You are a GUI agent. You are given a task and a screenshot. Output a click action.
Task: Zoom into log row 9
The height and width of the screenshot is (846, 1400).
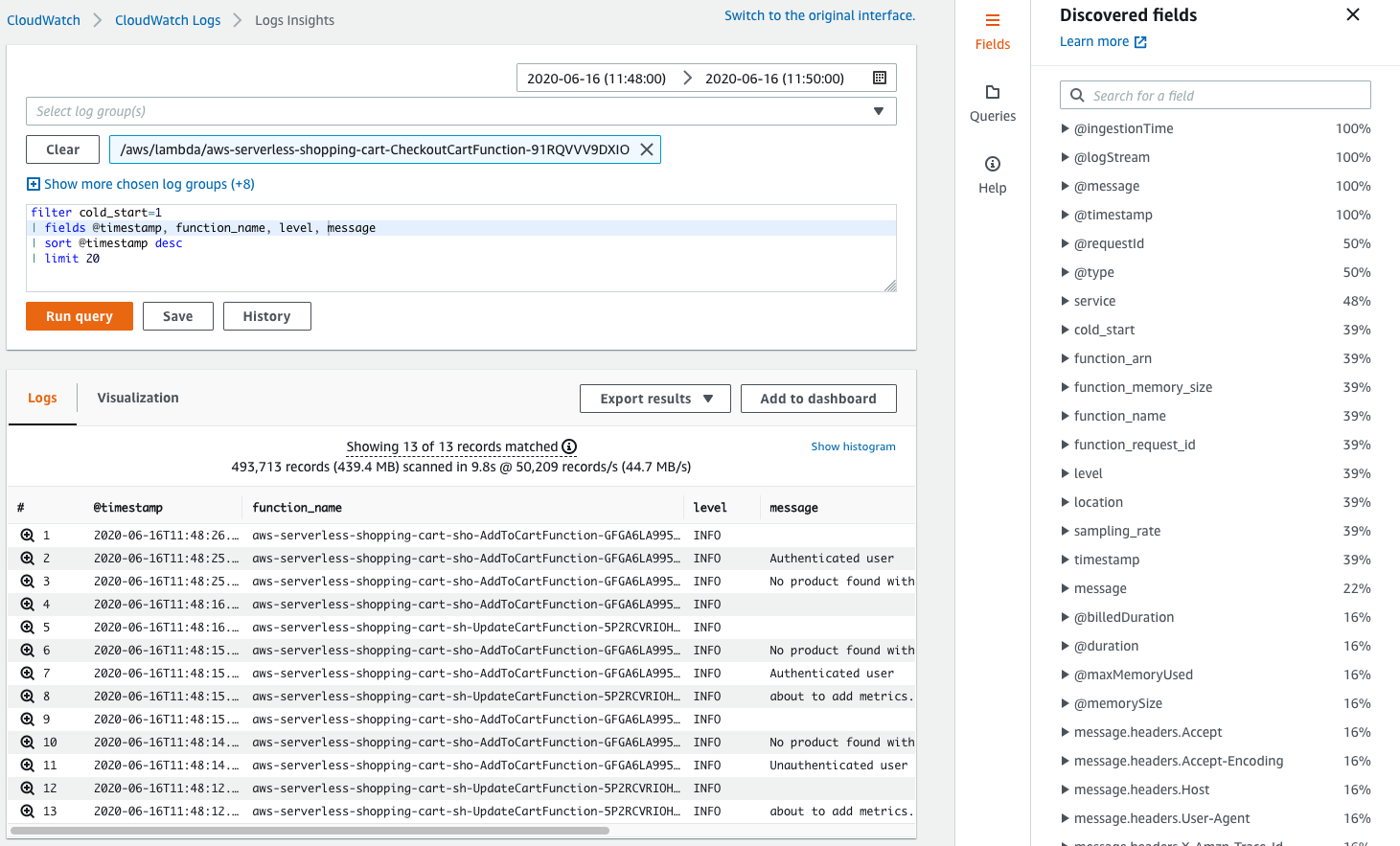tap(28, 720)
